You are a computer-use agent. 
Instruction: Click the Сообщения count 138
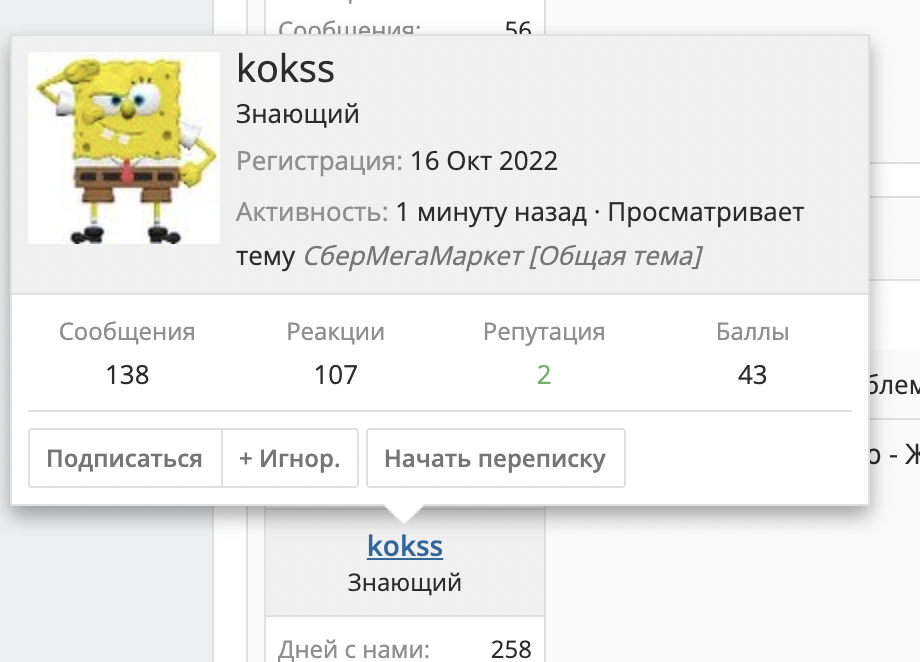[127, 375]
